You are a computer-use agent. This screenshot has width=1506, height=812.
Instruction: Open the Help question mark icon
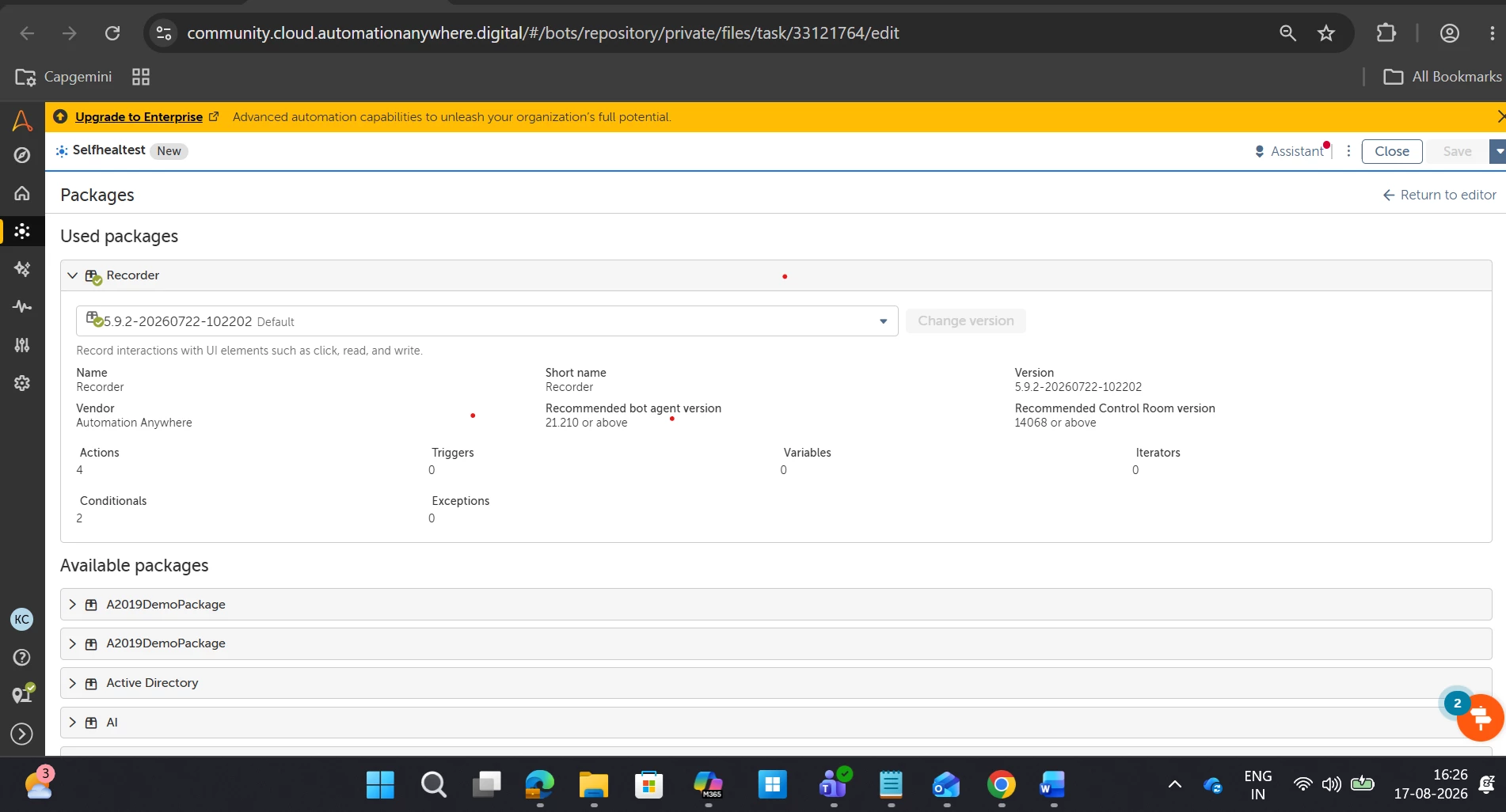pyautogui.click(x=22, y=658)
